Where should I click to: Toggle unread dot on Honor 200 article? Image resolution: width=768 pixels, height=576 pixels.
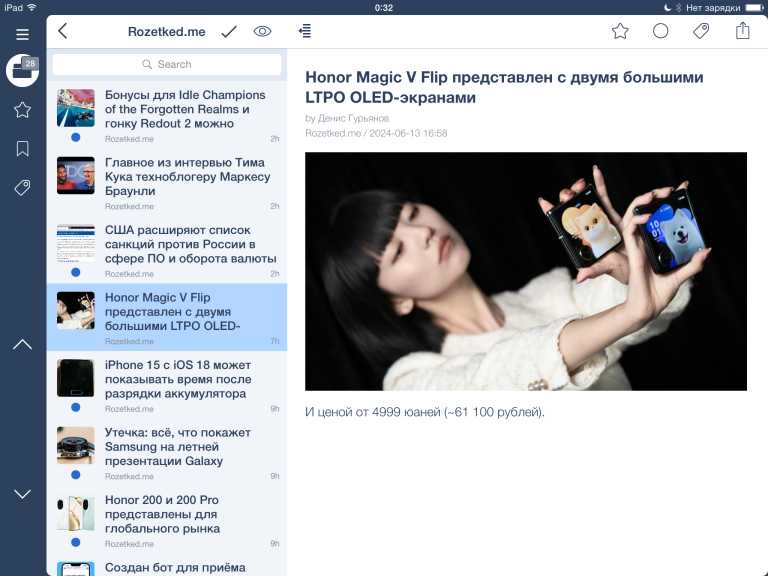[x=75, y=542]
